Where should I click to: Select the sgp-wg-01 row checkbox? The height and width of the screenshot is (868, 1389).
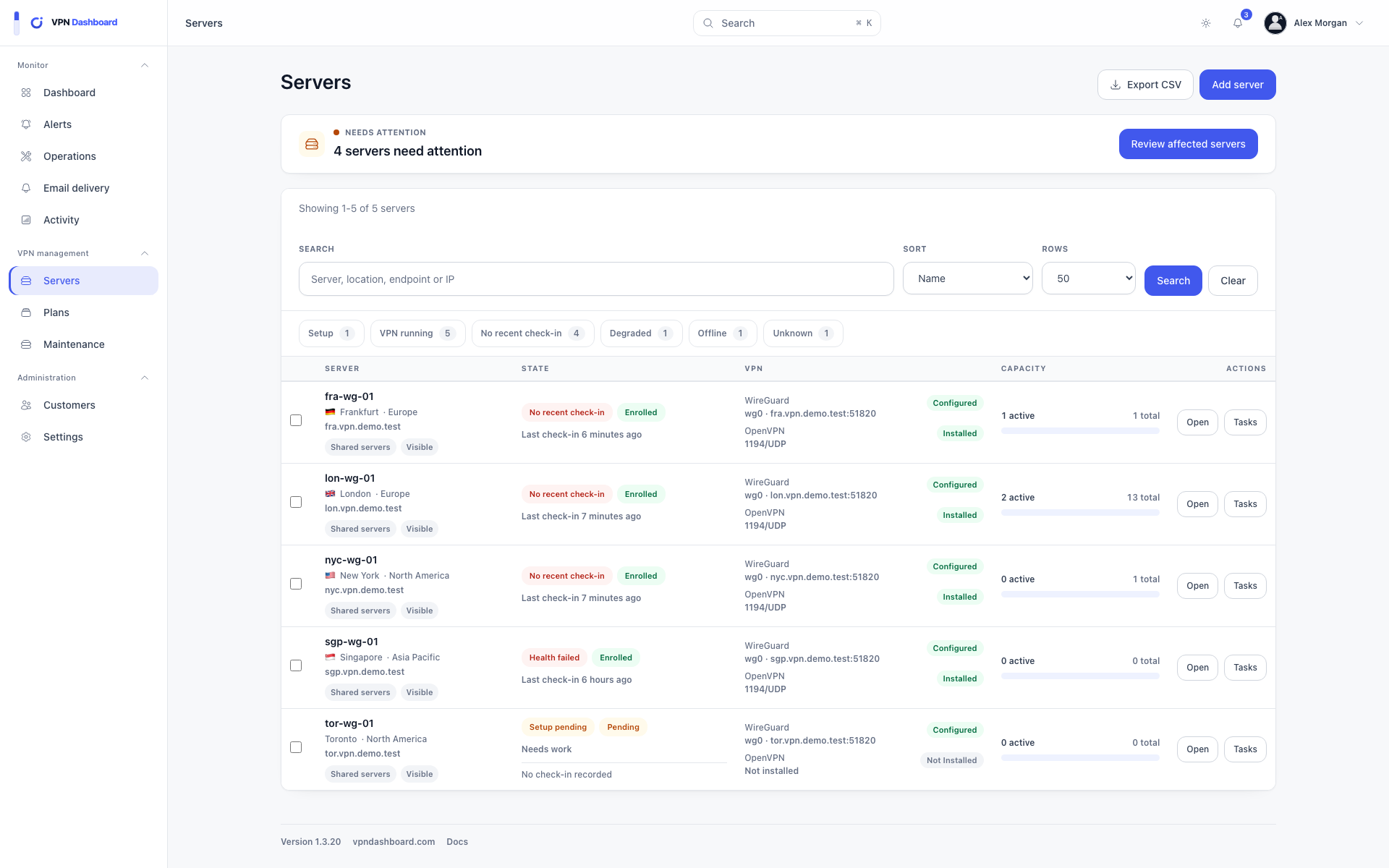click(296, 665)
